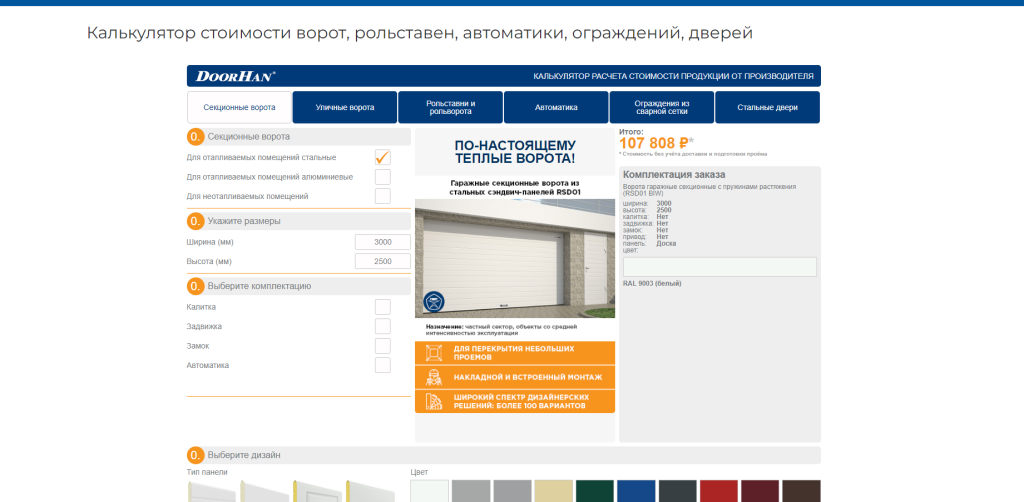Click the round blue badge on the garage photo

[x=434, y=300]
